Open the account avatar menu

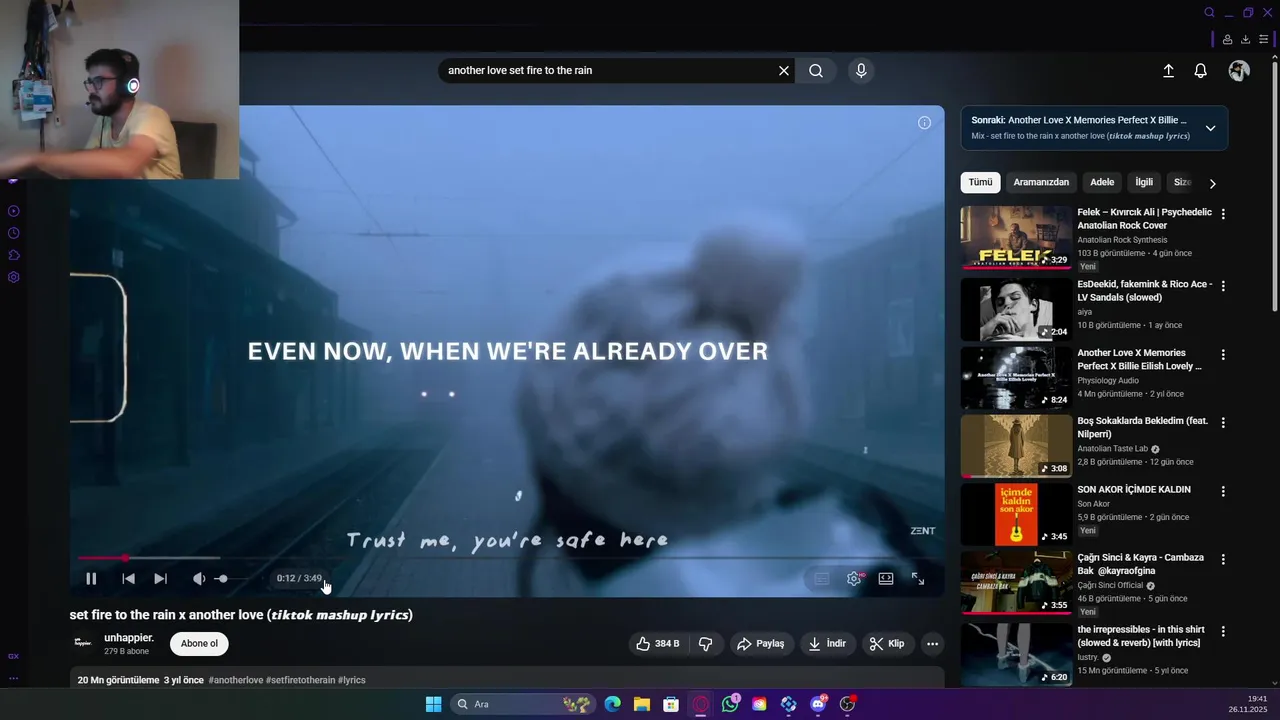click(1239, 71)
